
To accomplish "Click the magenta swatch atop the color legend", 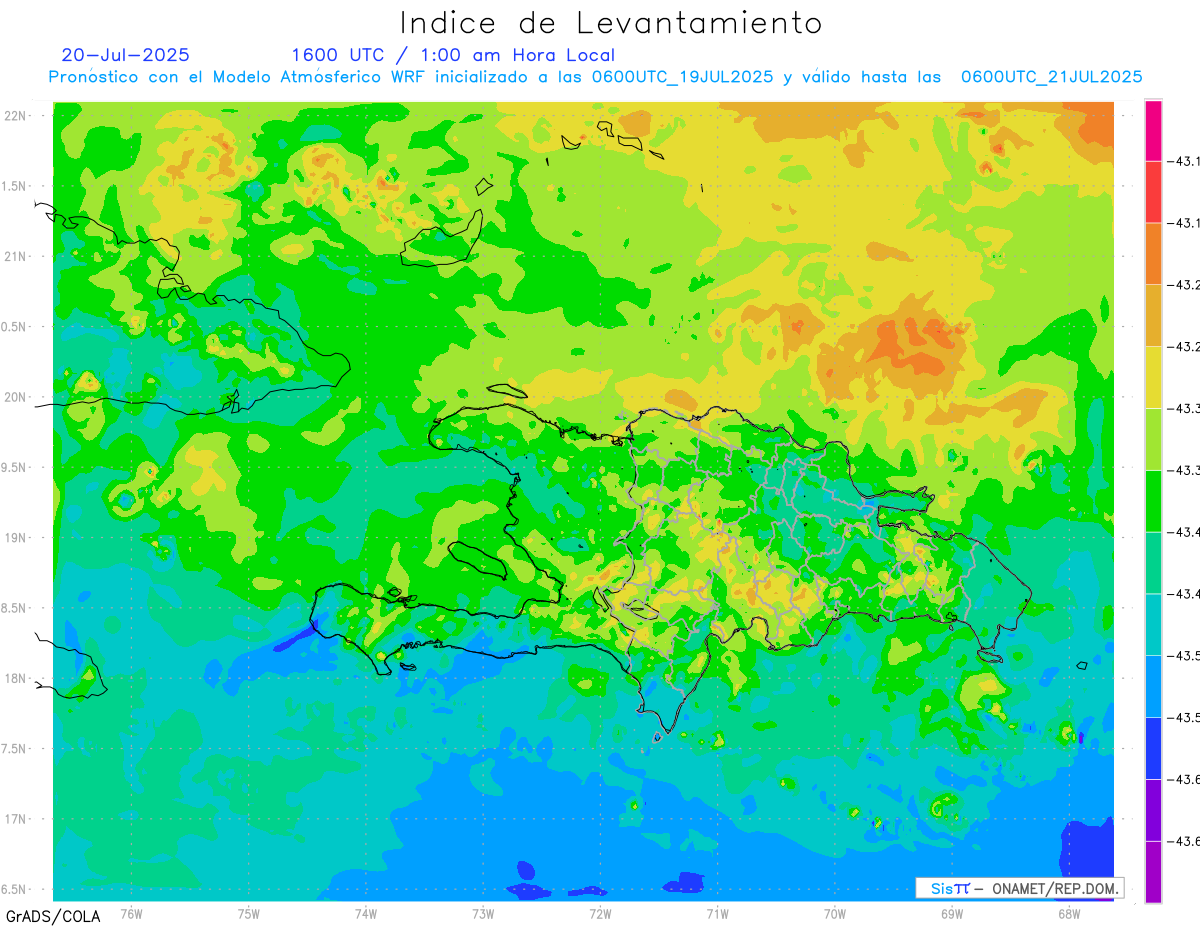I will 1153,131.
